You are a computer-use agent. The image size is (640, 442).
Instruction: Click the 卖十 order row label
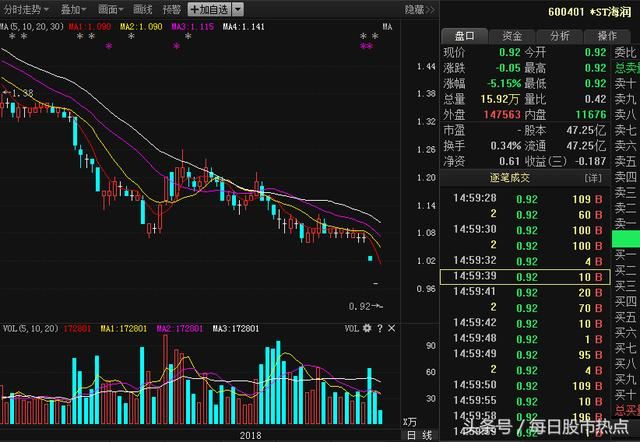pyautogui.click(x=625, y=84)
